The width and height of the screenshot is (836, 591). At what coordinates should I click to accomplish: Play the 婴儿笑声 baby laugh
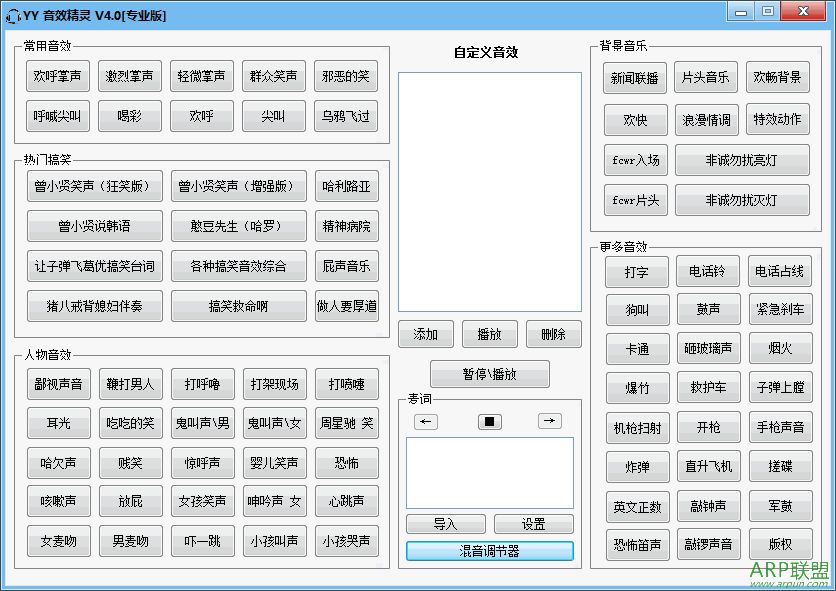(x=274, y=462)
